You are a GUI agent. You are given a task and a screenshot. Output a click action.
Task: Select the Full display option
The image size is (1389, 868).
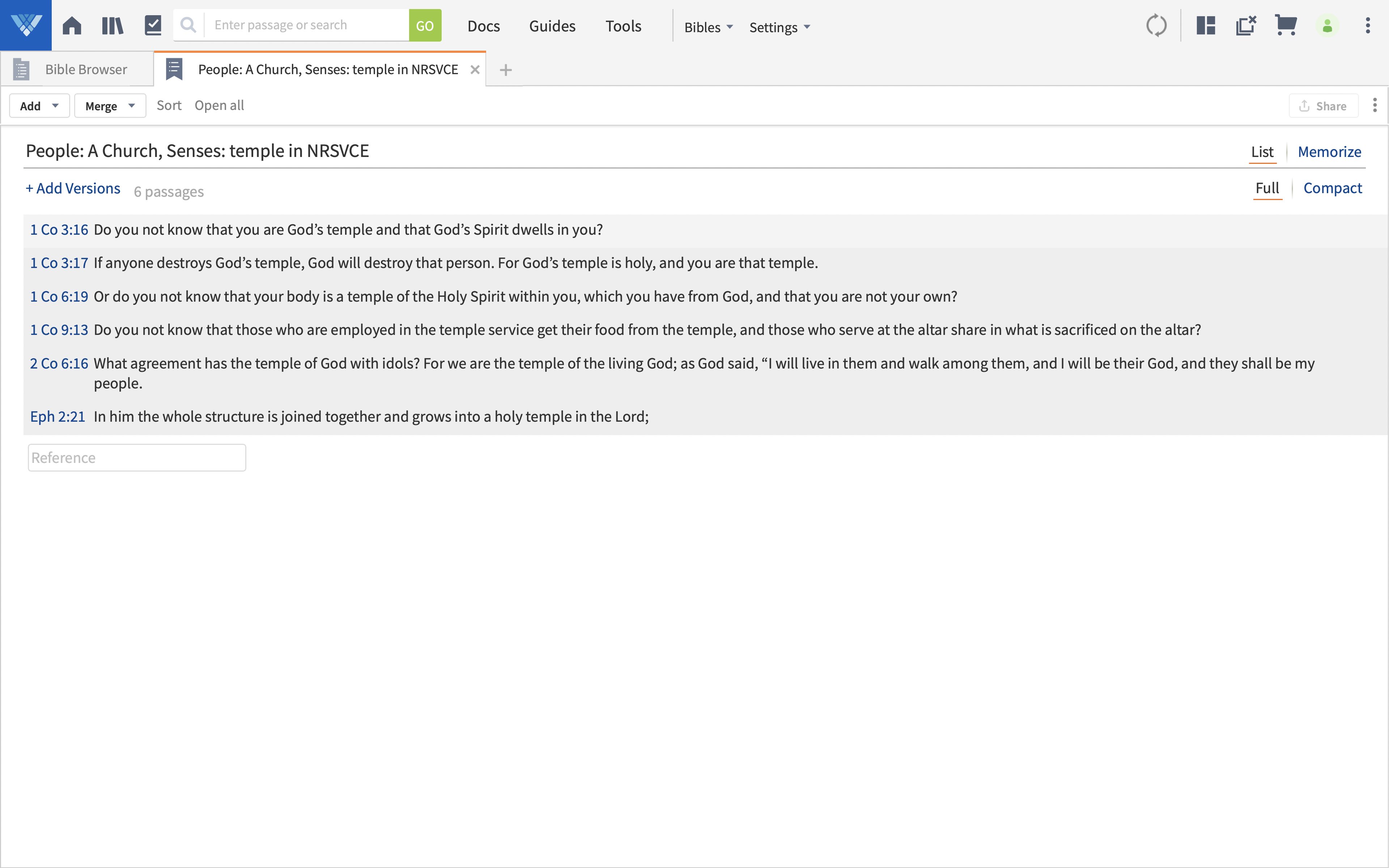tap(1267, 188)
